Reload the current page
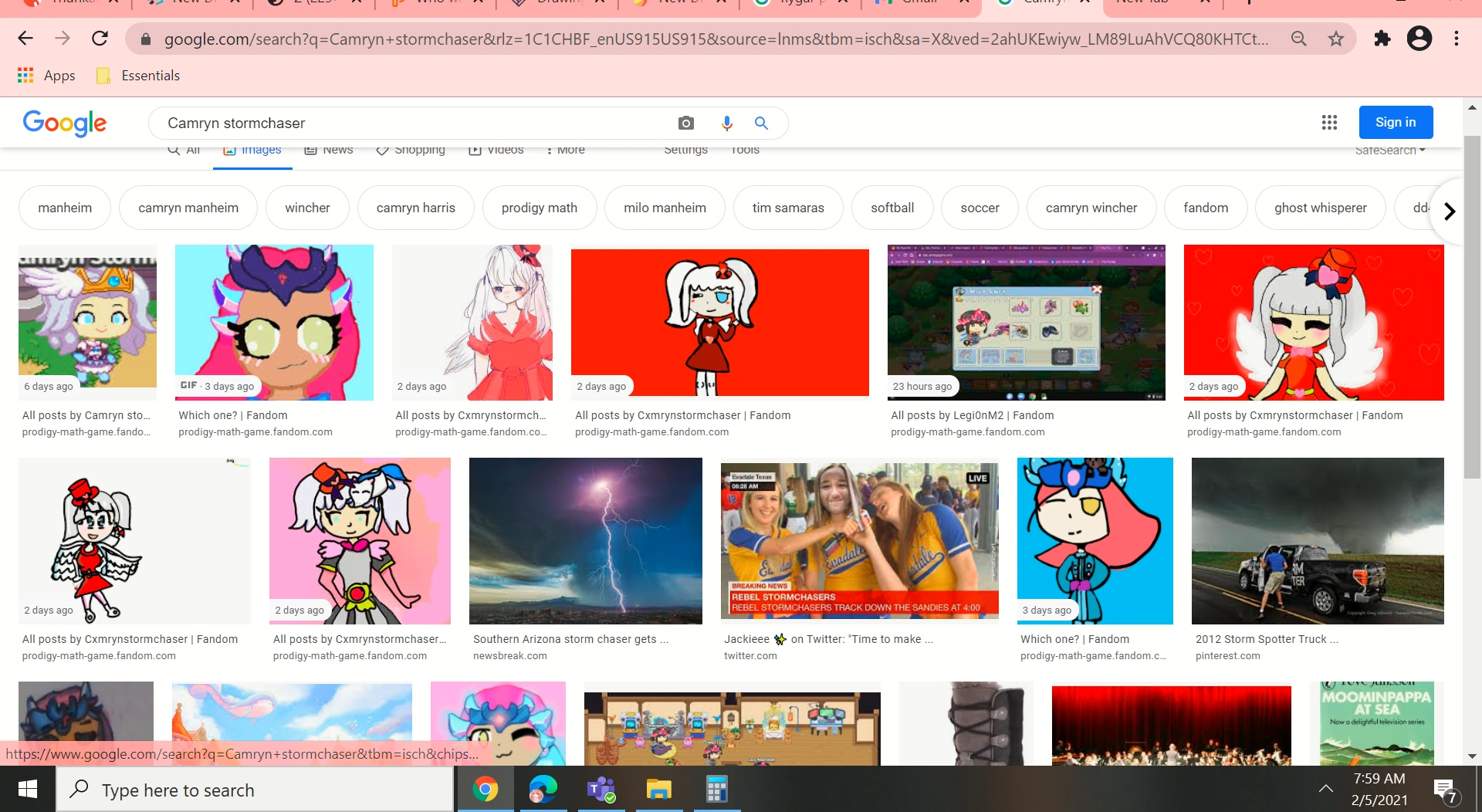The height and width of the screenshot is (812, 1482). click(x=100, y=39)
